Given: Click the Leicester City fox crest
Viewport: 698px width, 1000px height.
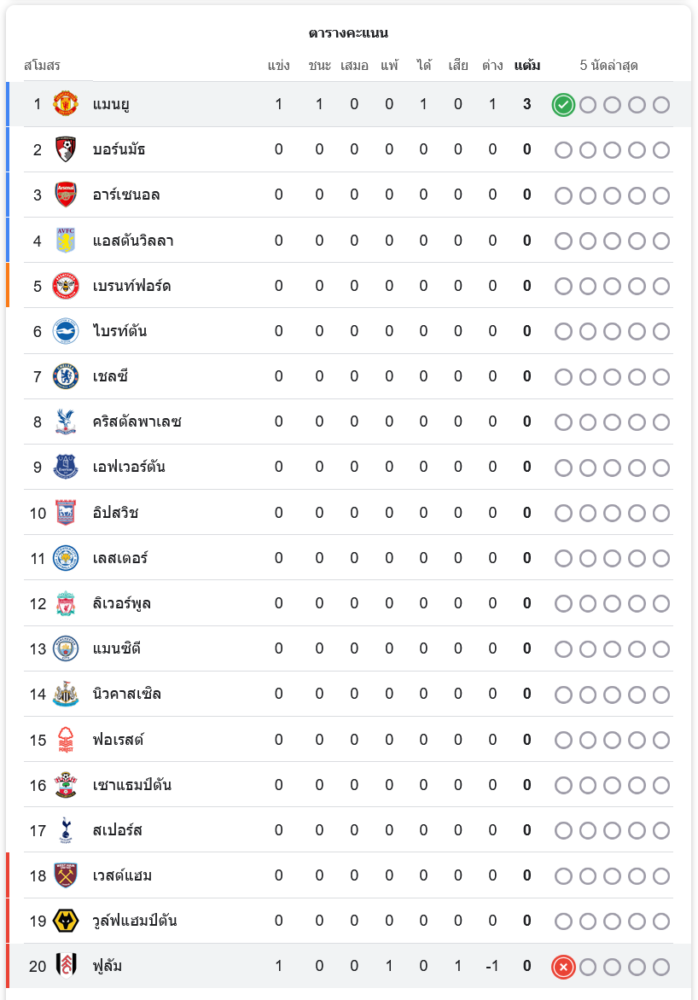Looking at the screenshot, I should [x=66, y=558].
